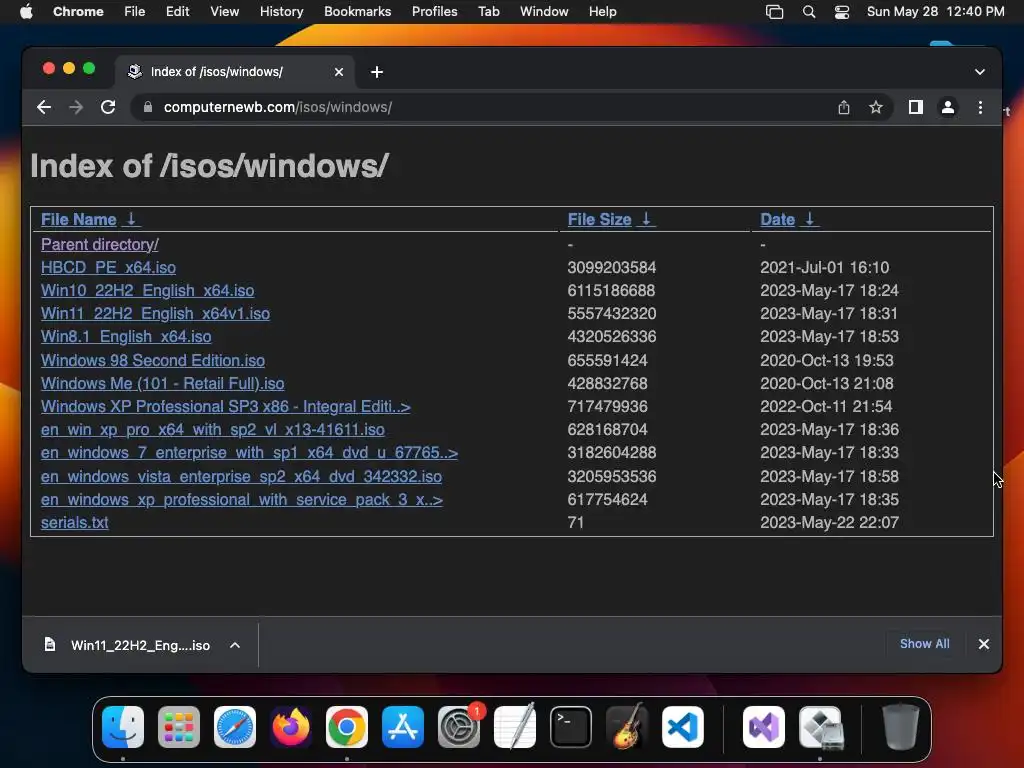
Task: Click File Size descending arrow
Action: click(646, 219)
